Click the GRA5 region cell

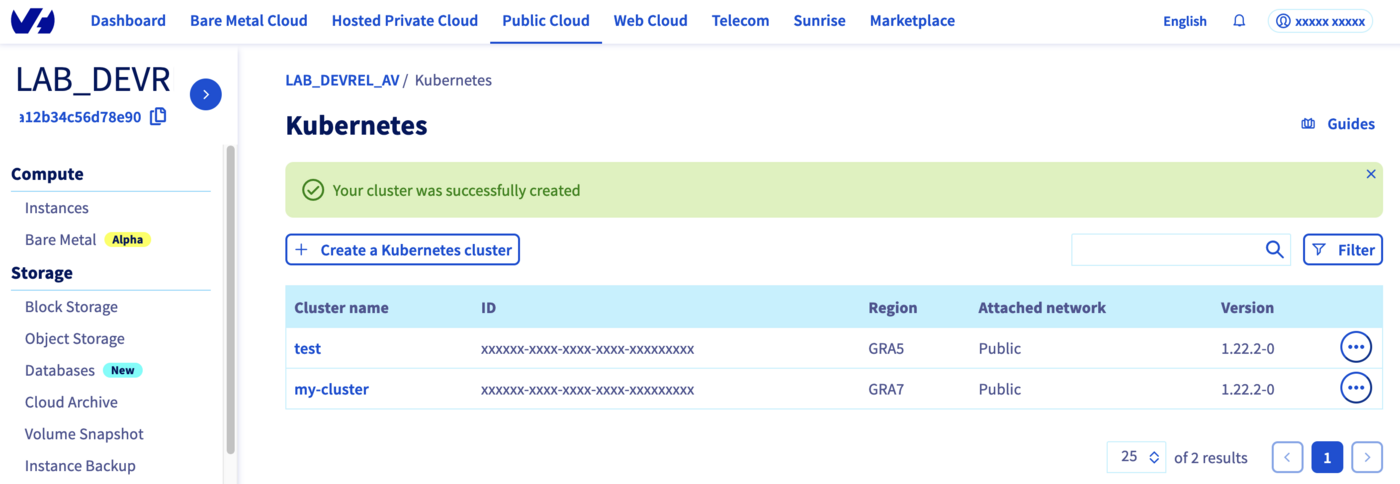click(886, 349)
